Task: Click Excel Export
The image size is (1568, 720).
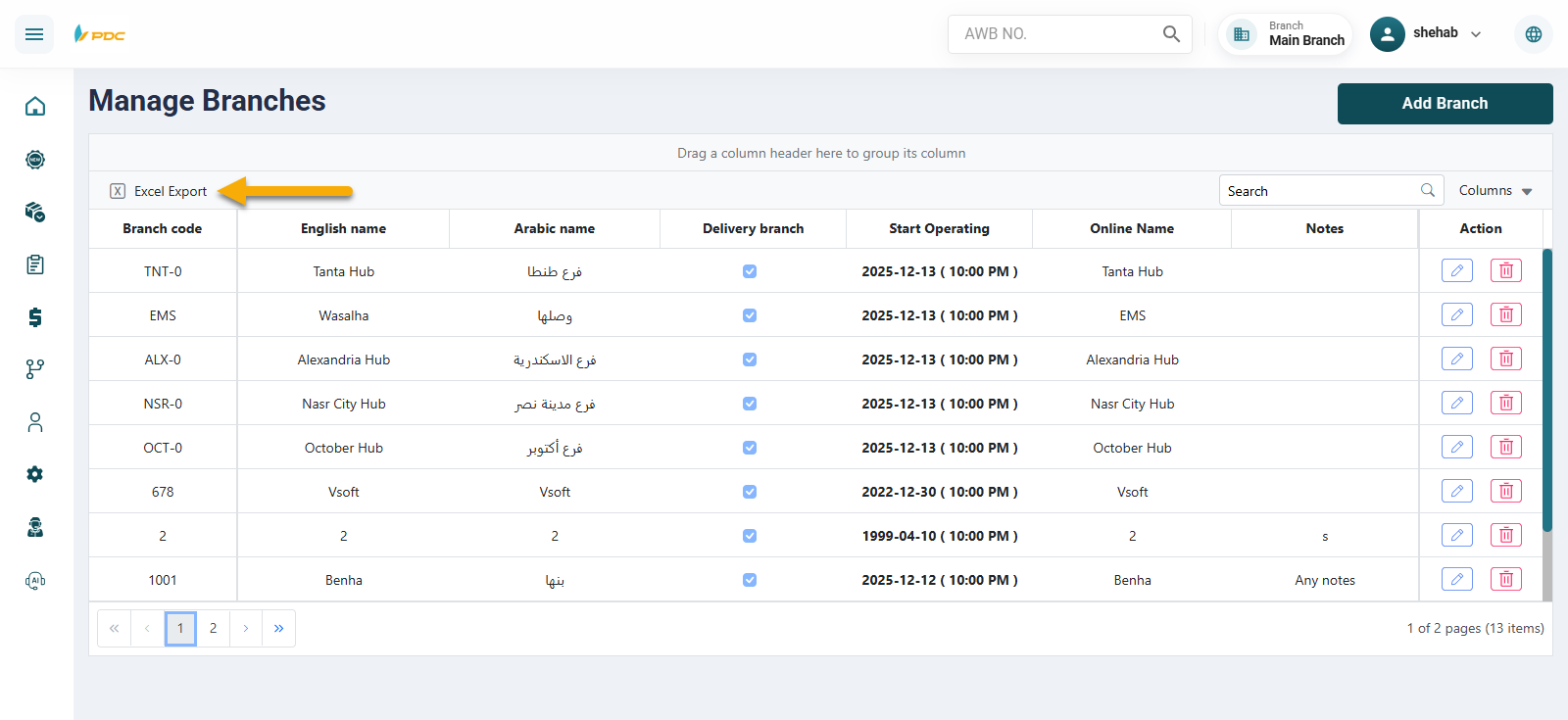Action: [159, 191]
